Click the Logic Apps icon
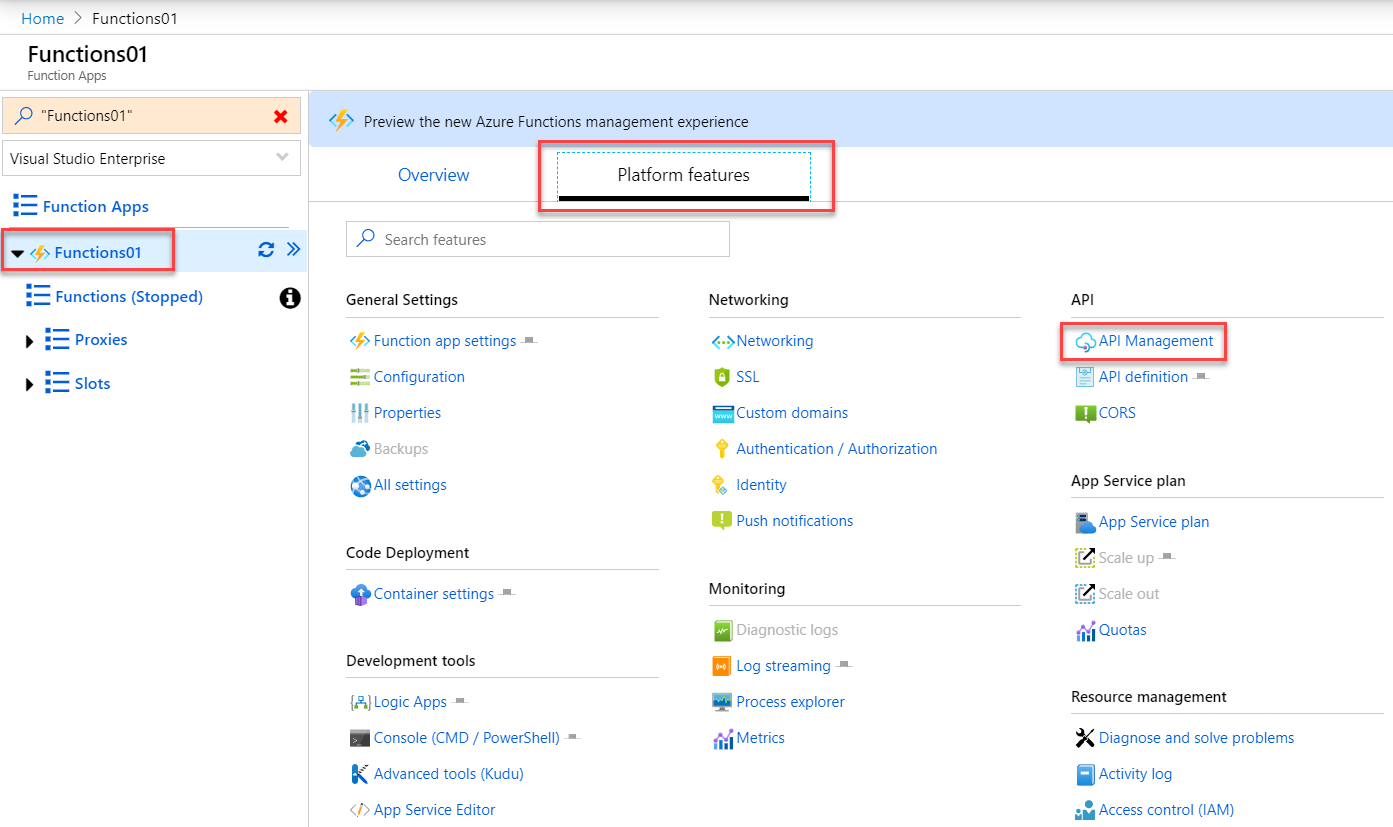Image resolution: width=1393 pixels, height=827 pixels. tap(360, 702)
